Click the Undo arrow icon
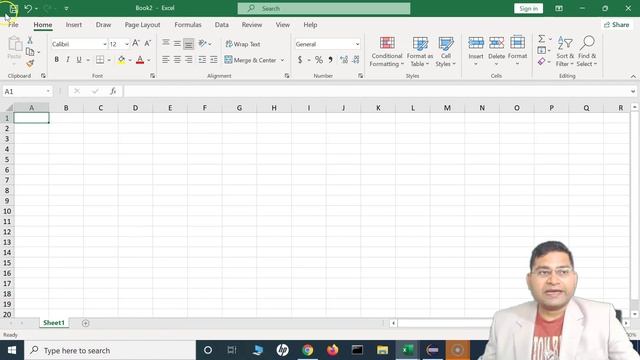The height and width of the screenshot is (360, 640). pos(28,8)
